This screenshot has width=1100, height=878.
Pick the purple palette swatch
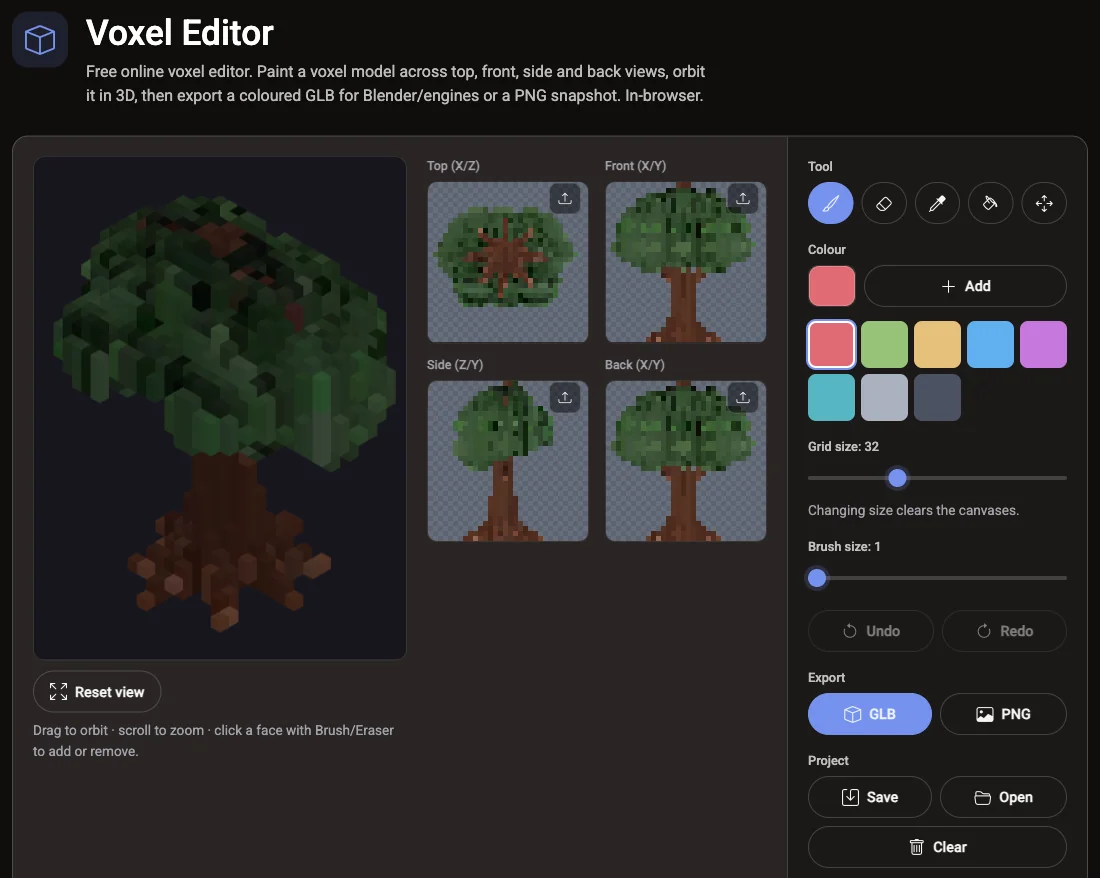tap(1043, 344)
